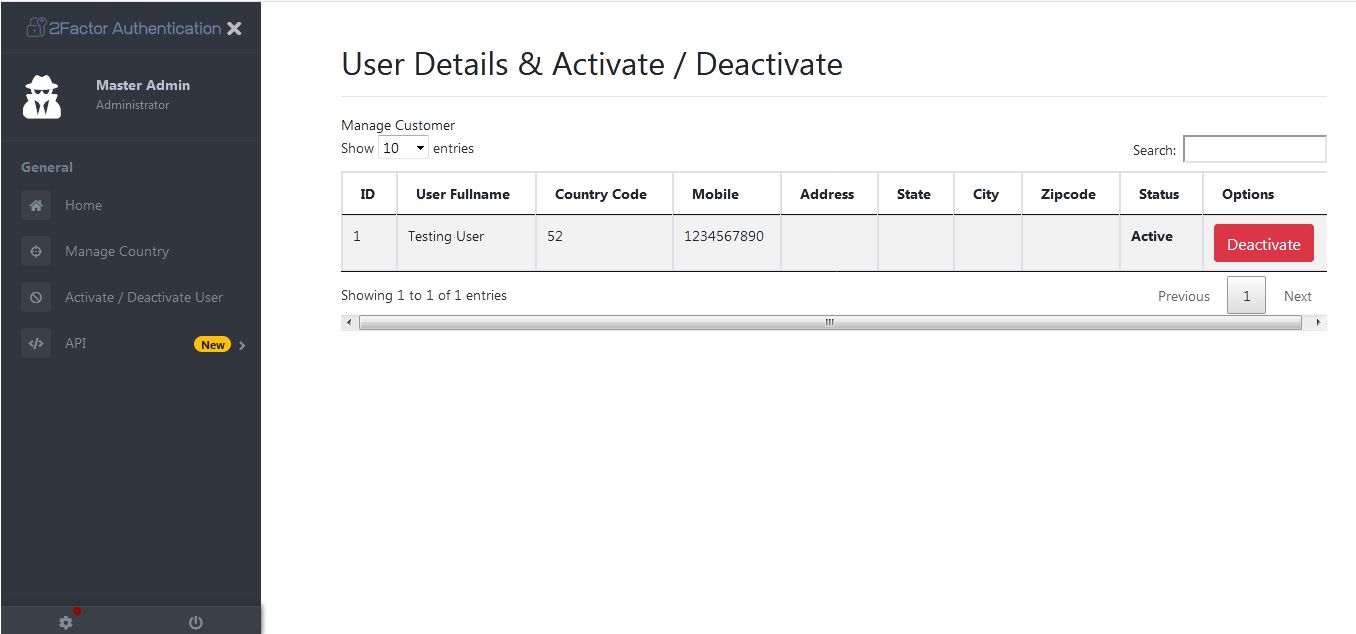
Task: Open the Show entries dropdown
Action: [x=403, y=148]
